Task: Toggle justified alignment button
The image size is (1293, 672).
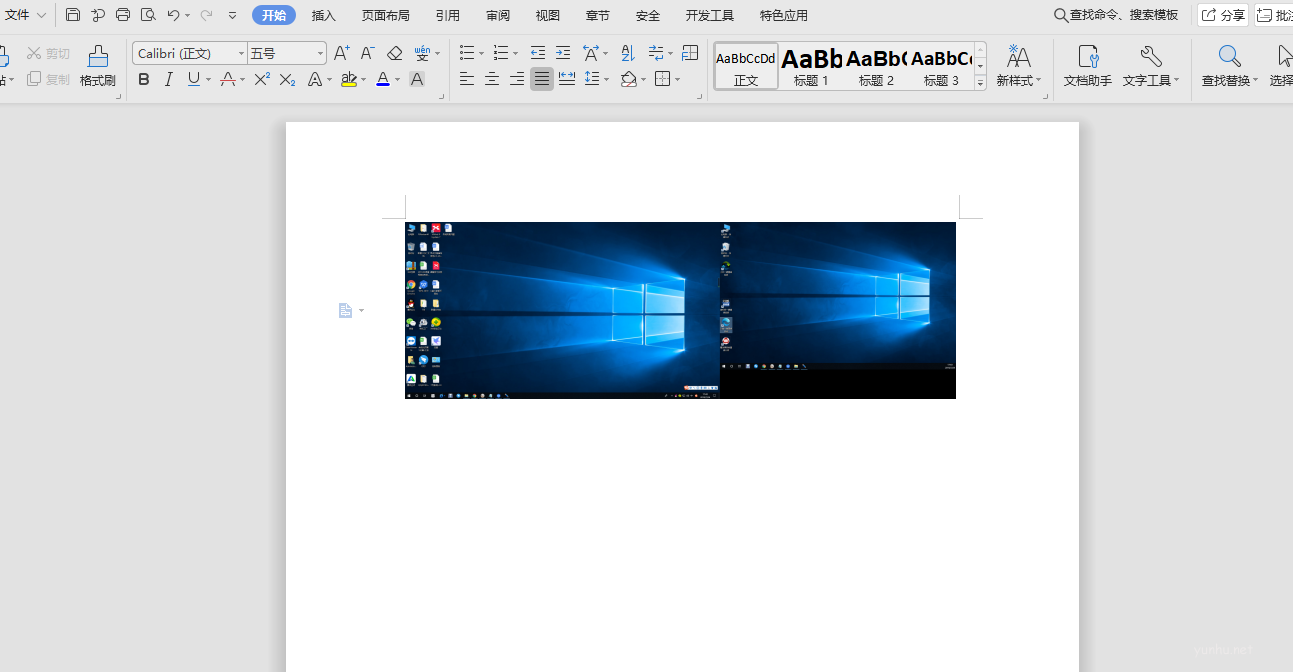Action: (542, 79)
